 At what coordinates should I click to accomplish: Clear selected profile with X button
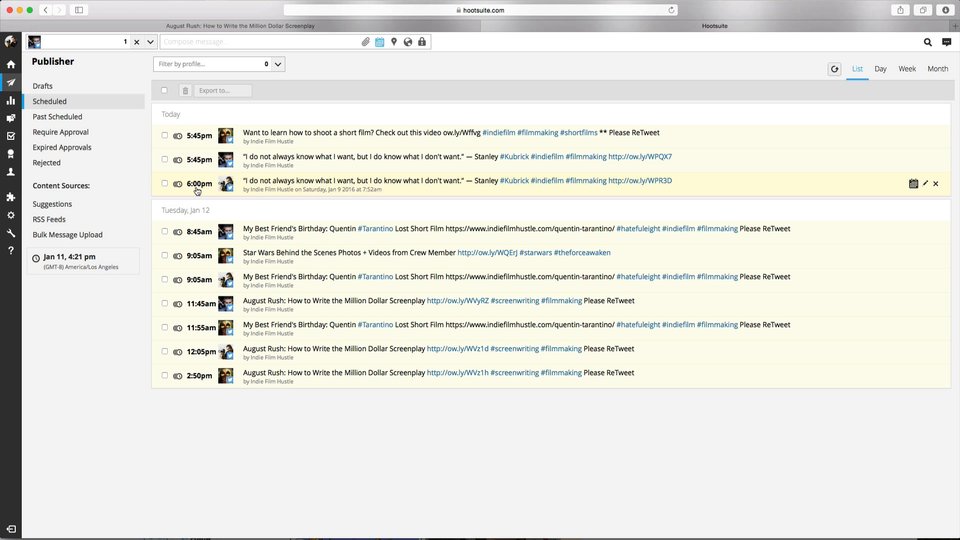pyautogui.click(x=137, y=42)
